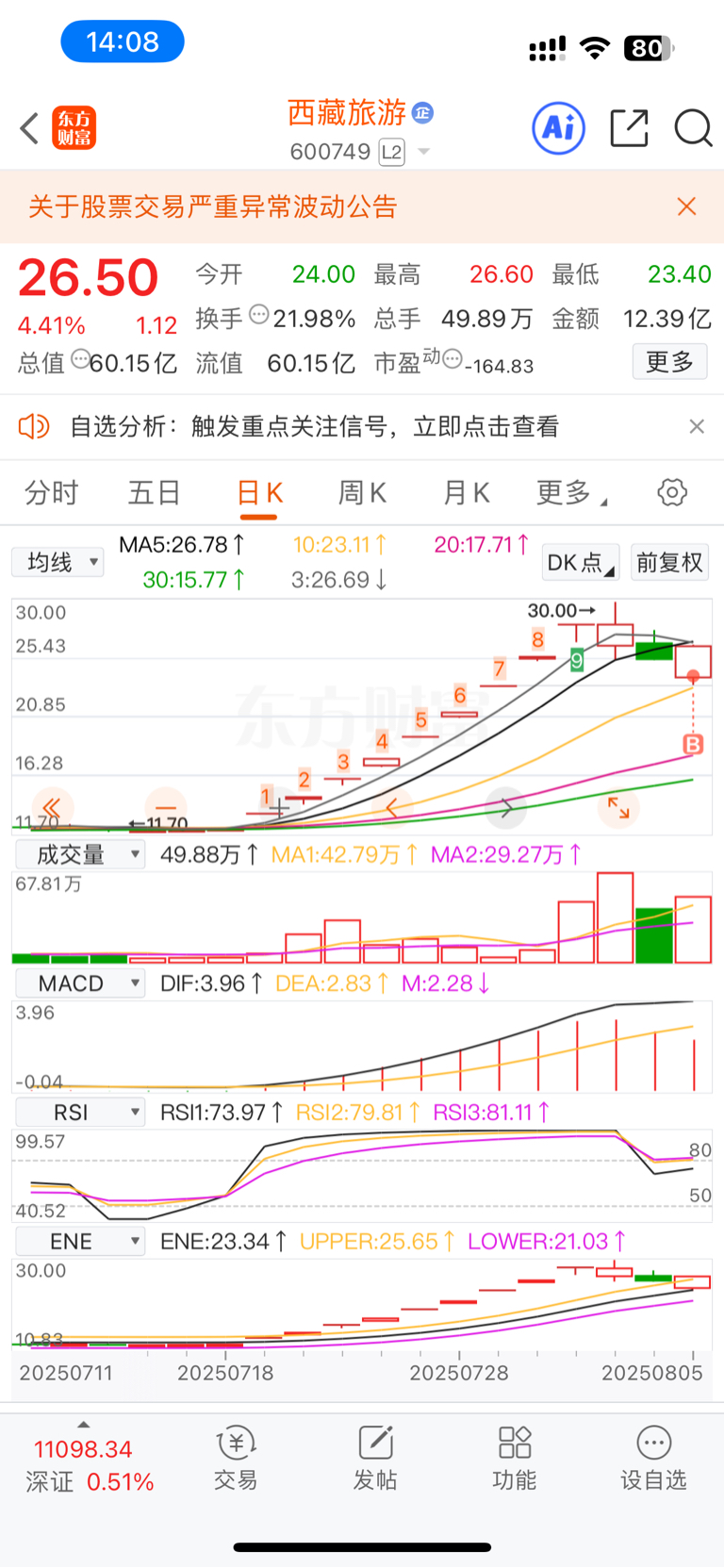The width and height of the screenshot is (724, 1568).
Task: Move chart left with the left chevron
Action: click(392, 807)
